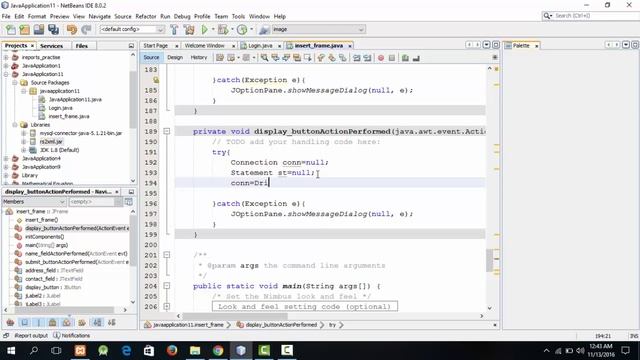Click the Debug Project icon

click(x=223, y=29)
